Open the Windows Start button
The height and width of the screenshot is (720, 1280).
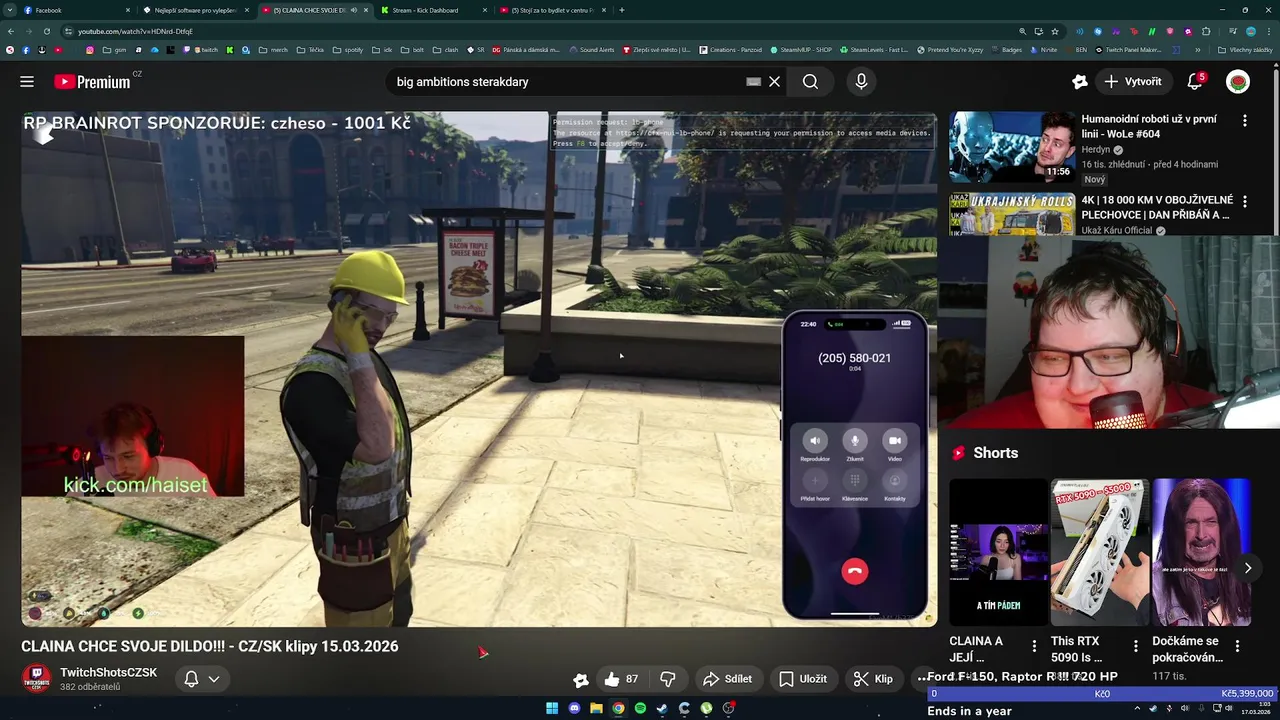(x=552, y=708)
